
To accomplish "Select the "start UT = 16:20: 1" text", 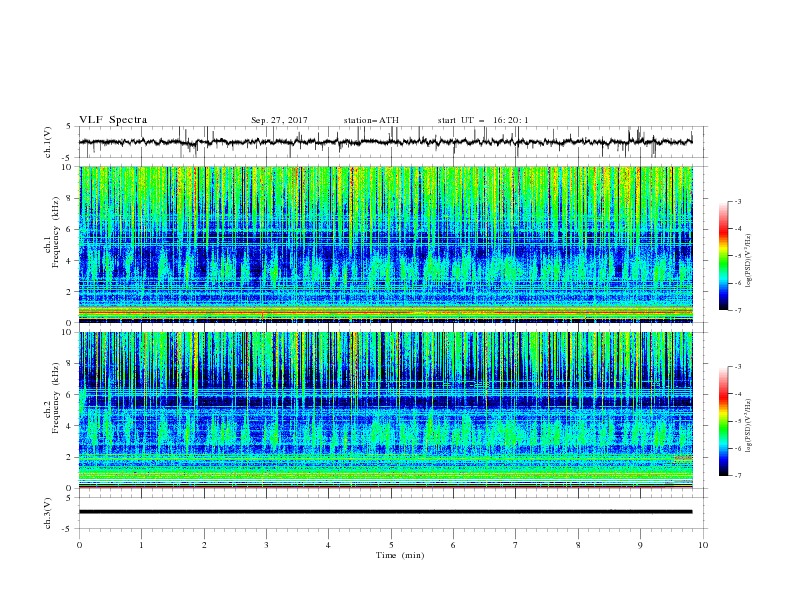I will [483, 120].
